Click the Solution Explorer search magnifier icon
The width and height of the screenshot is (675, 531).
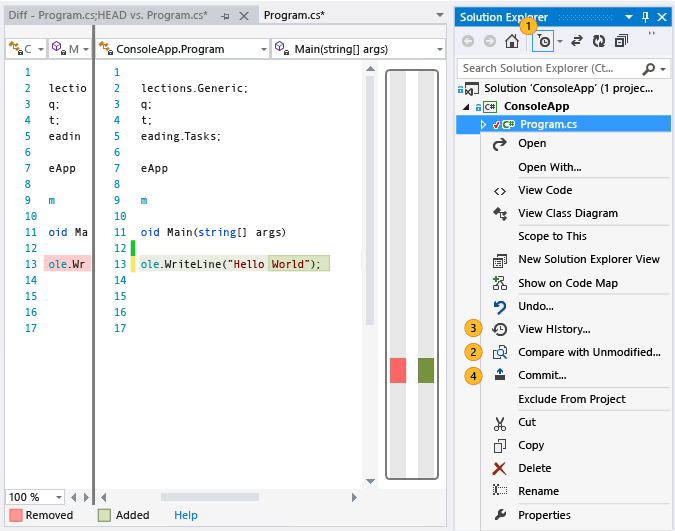pyautogui.click(x=650, y=68)
